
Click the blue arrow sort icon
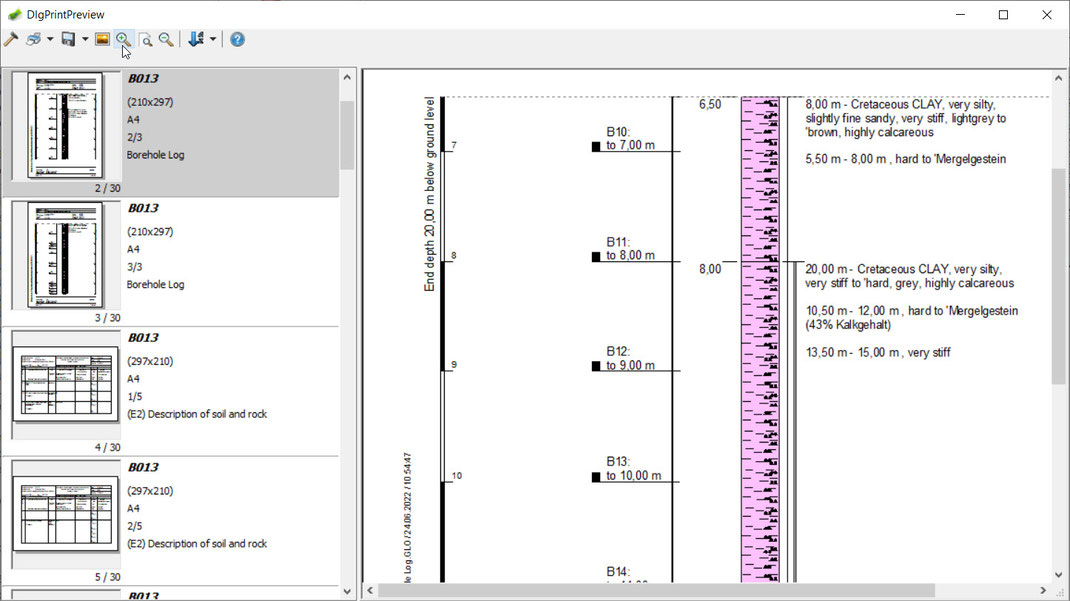tap(197, 40)
